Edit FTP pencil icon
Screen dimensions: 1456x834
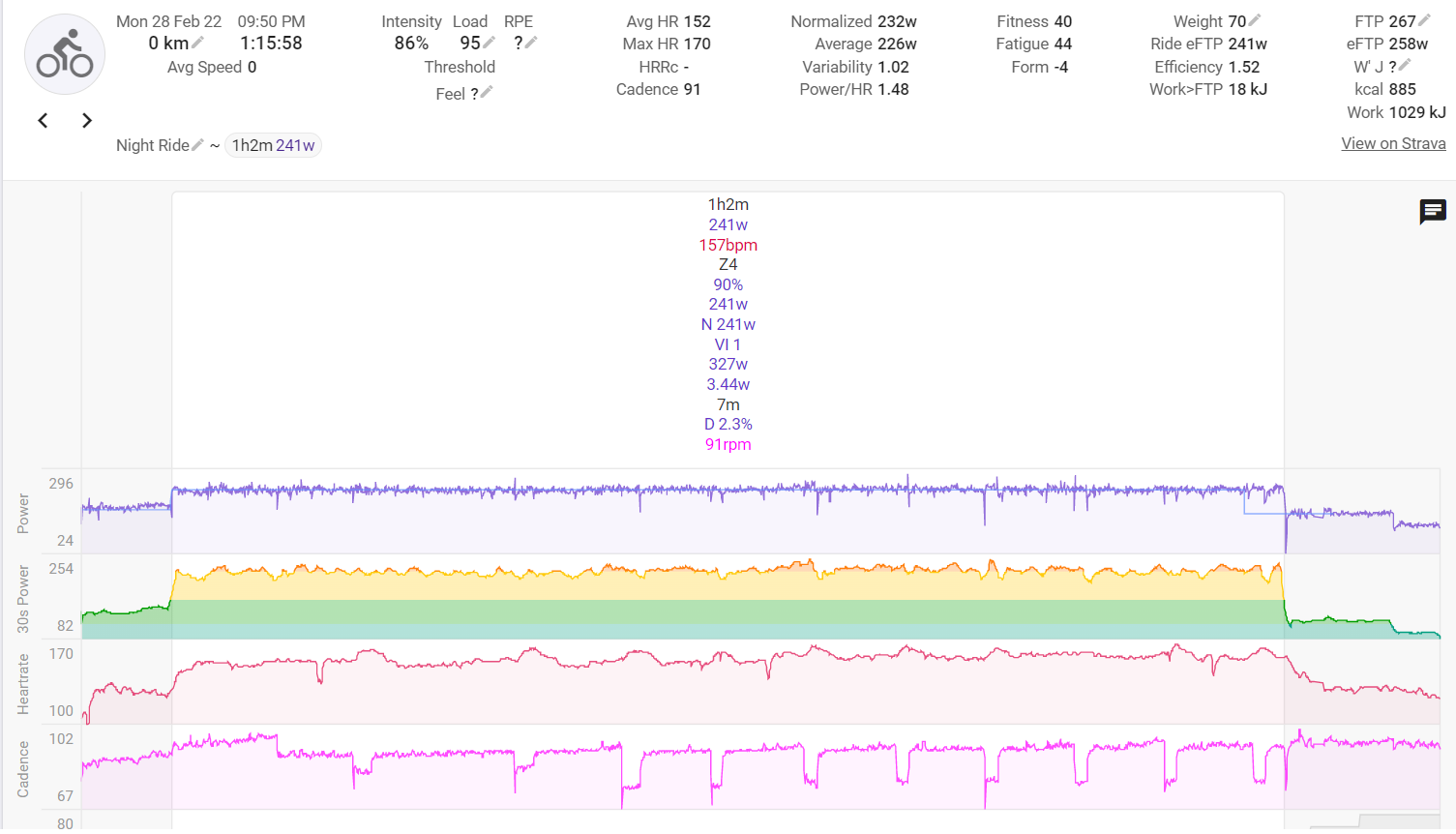[x=1424, y=20]
